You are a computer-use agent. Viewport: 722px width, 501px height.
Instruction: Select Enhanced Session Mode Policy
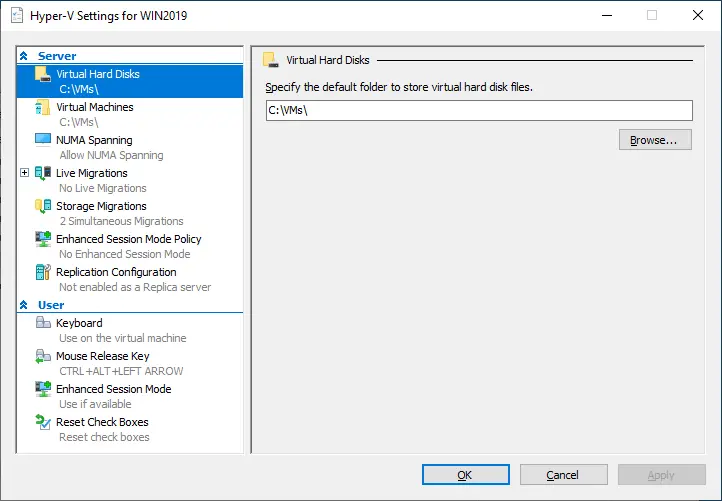point(130,246)
